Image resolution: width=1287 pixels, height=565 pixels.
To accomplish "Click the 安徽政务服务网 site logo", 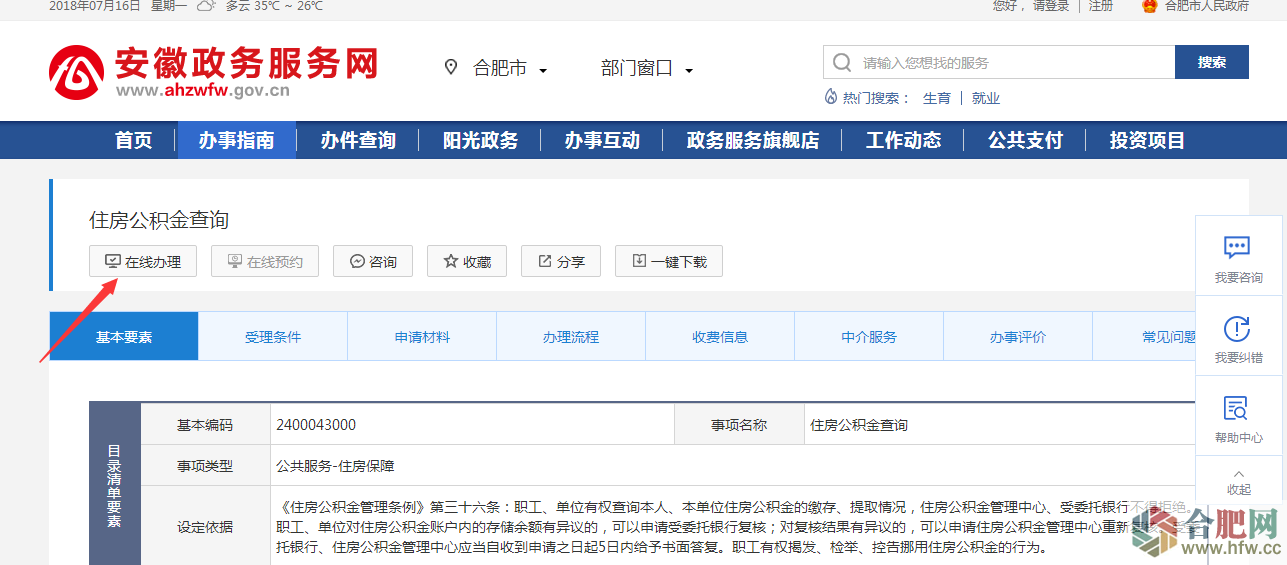I will tap(213, 71).
